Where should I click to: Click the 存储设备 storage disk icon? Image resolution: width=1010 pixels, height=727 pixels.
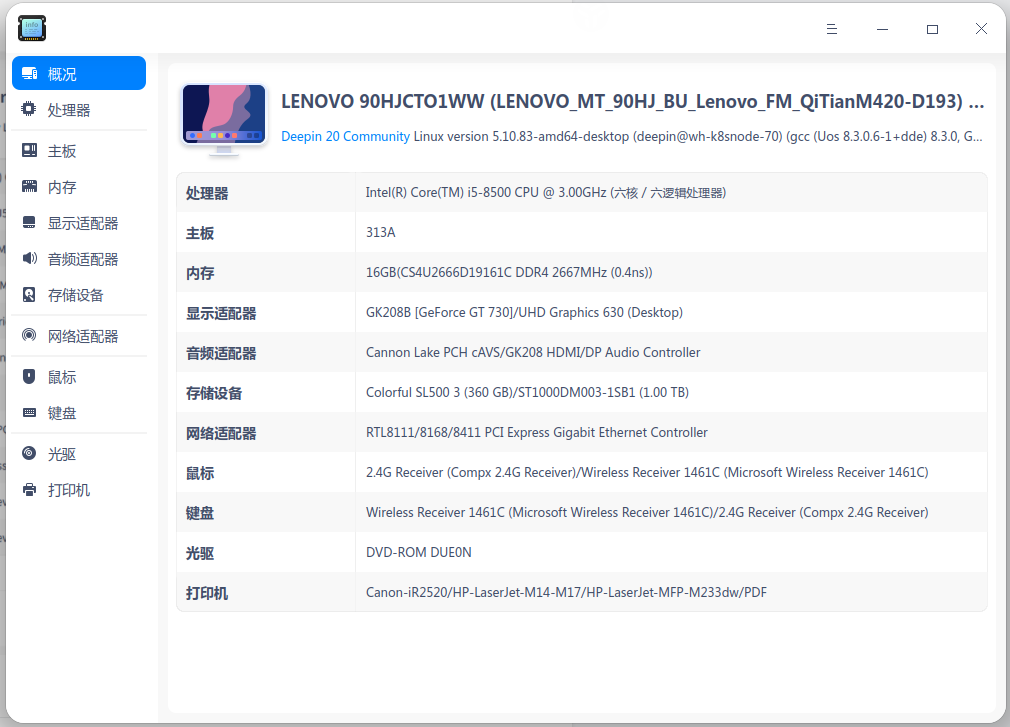[29, 294]
